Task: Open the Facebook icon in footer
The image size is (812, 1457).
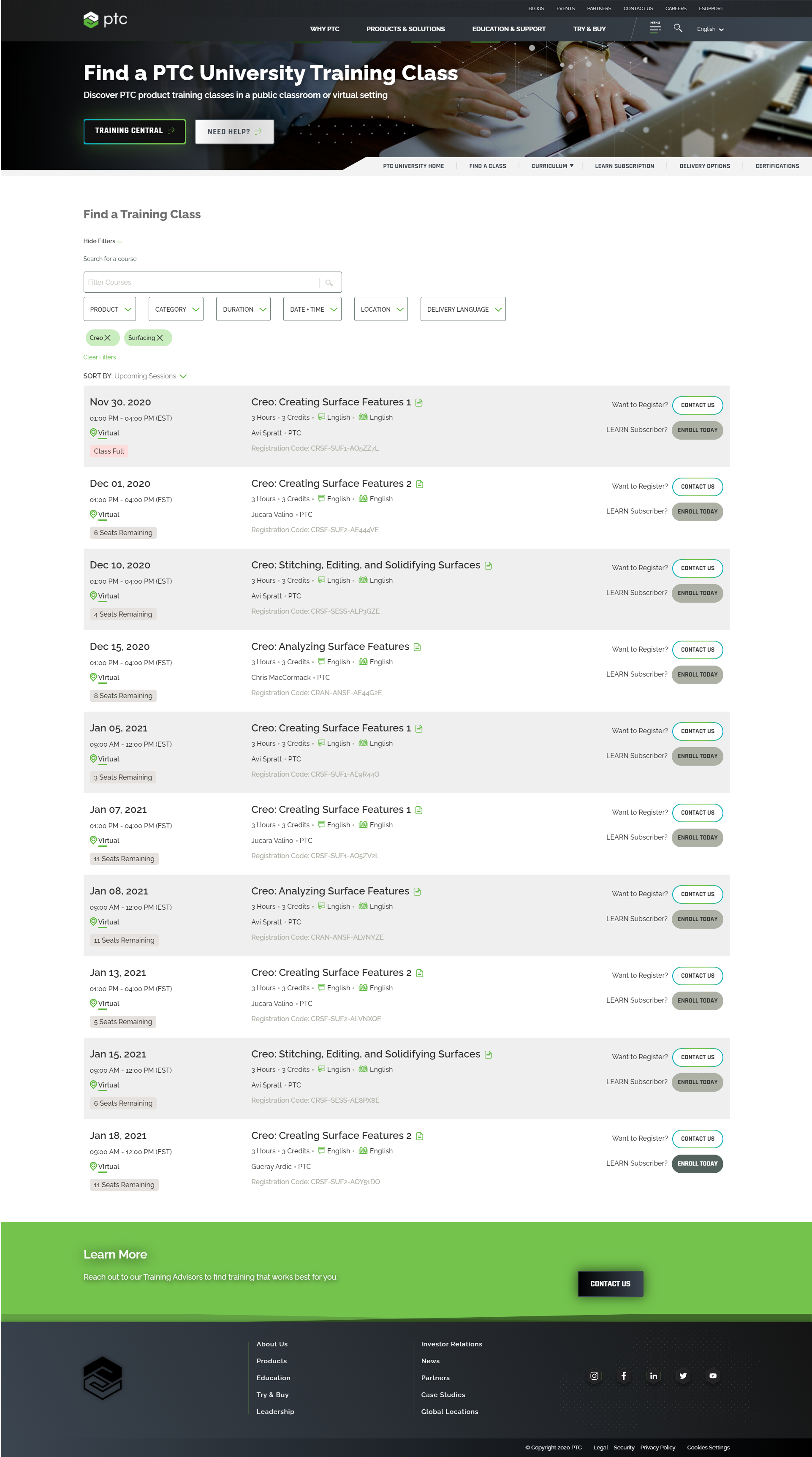Action: click(624, 1375)
